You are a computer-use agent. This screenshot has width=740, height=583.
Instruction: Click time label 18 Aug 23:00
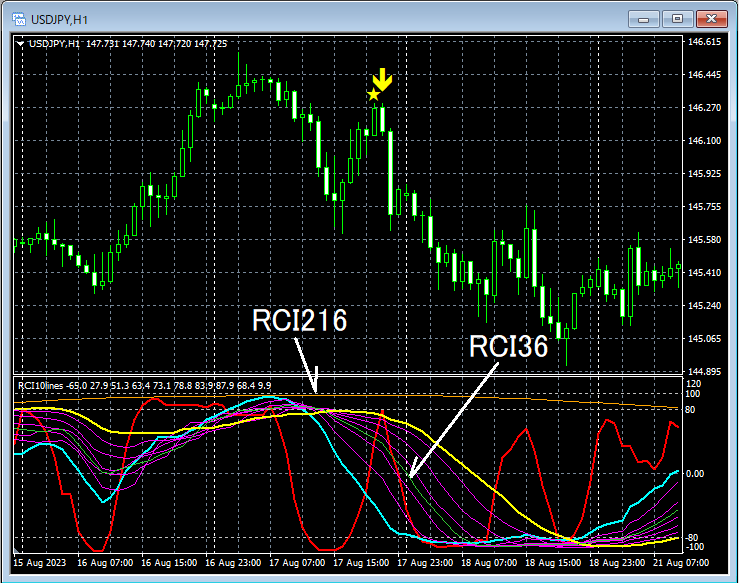617,563
